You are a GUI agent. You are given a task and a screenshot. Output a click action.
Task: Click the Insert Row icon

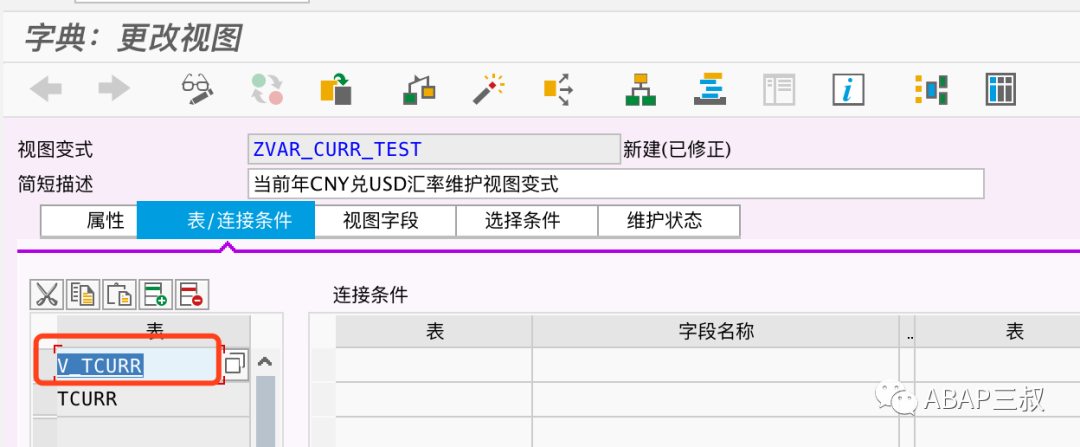(x=156, y=295)
